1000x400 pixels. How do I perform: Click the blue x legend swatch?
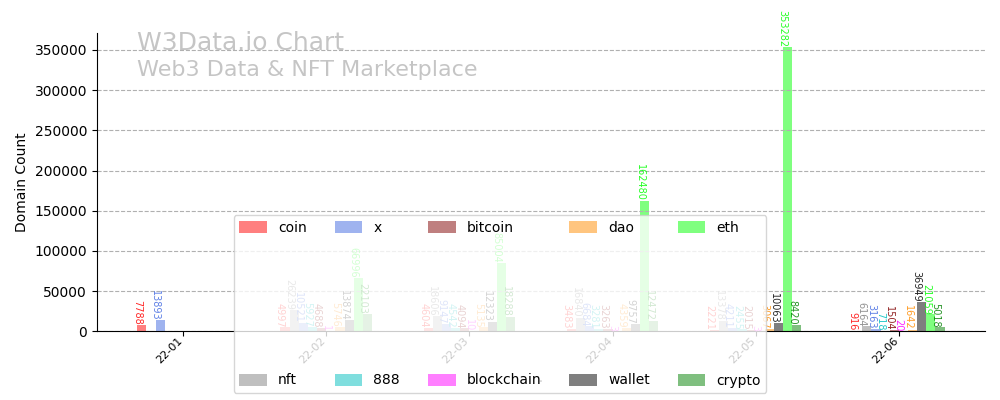tap(349, 227)
